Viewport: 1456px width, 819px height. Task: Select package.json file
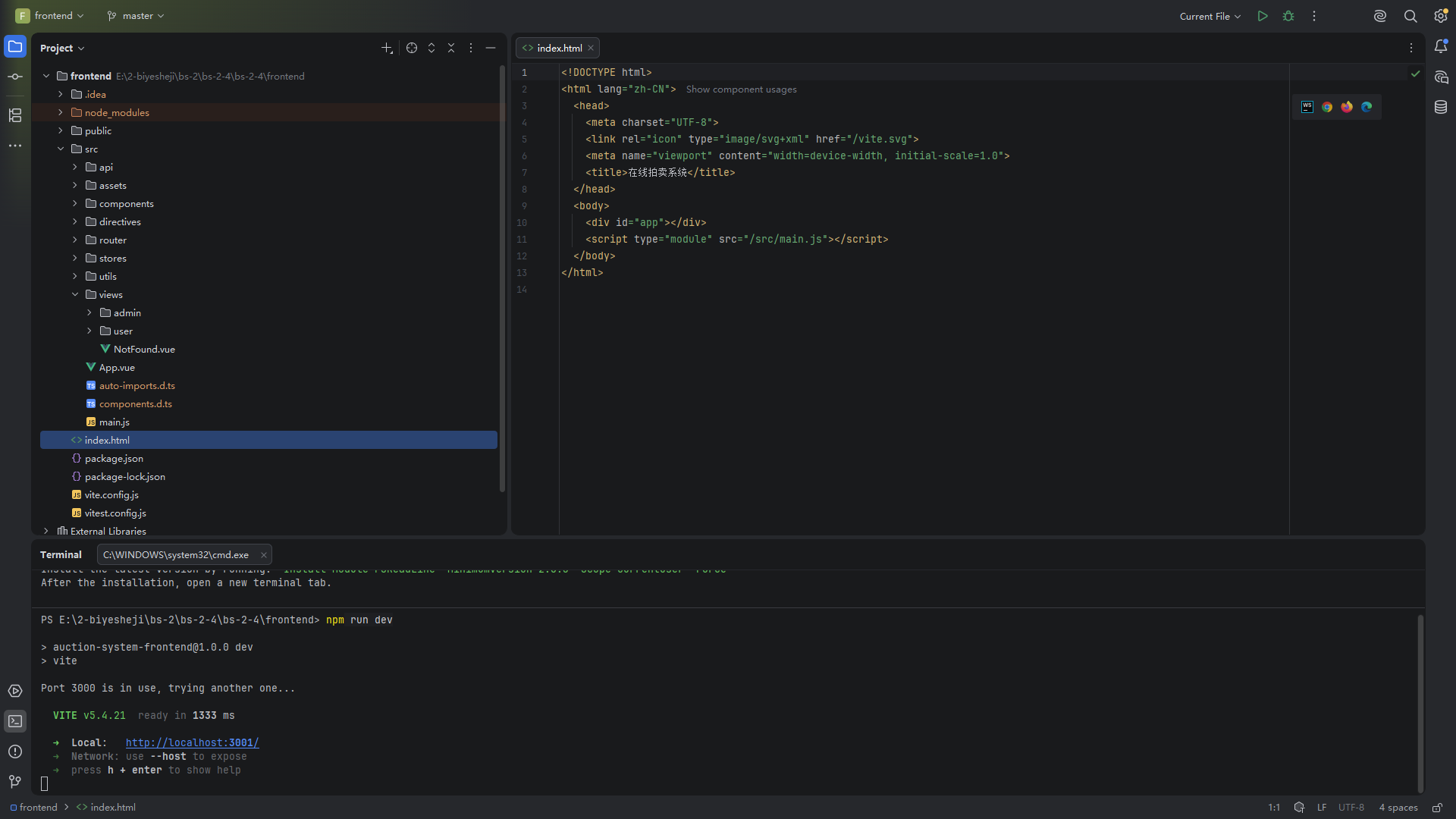(x=114, y=458)
